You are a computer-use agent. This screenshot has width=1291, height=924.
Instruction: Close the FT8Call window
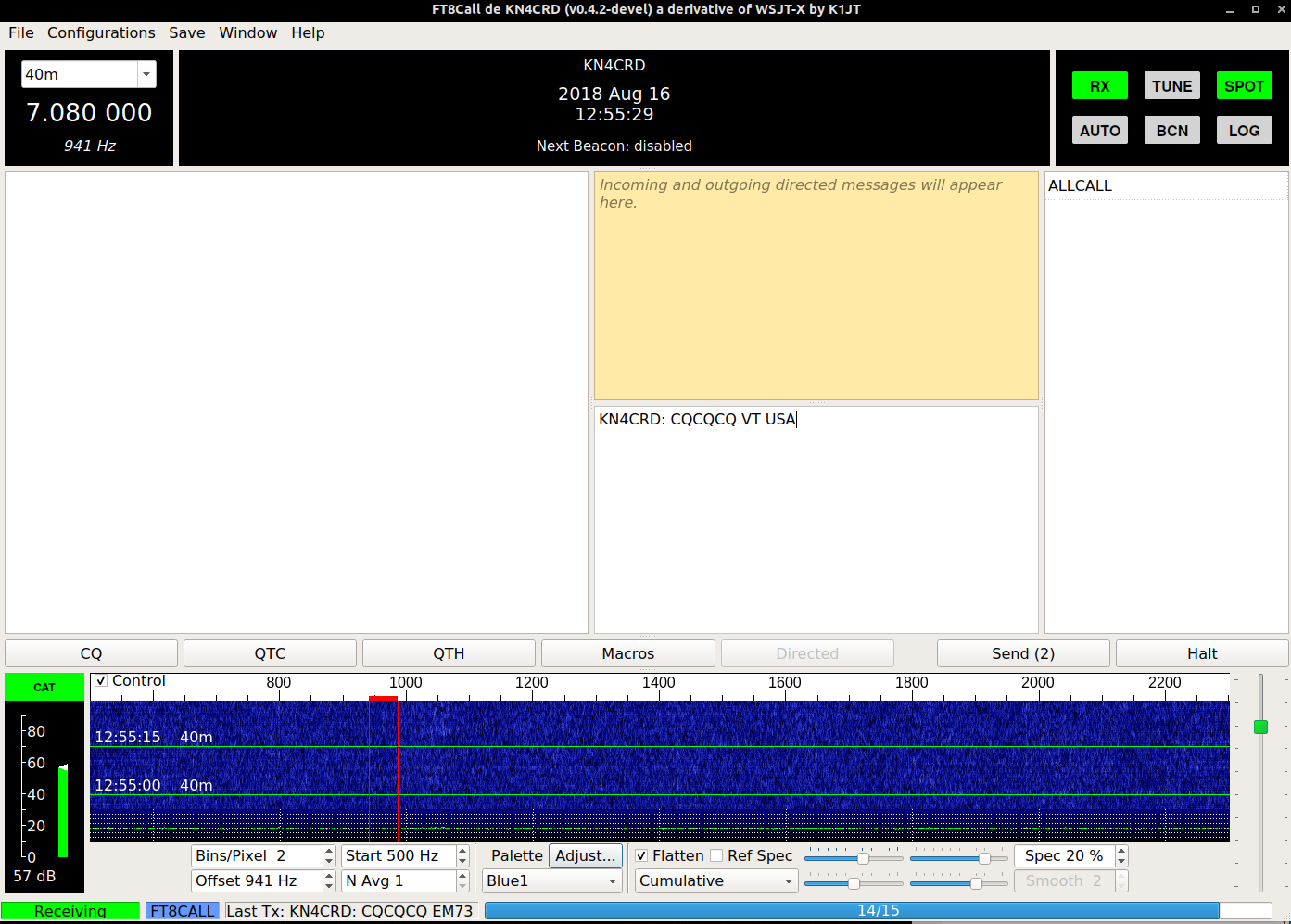click(x=1281, y=9)
